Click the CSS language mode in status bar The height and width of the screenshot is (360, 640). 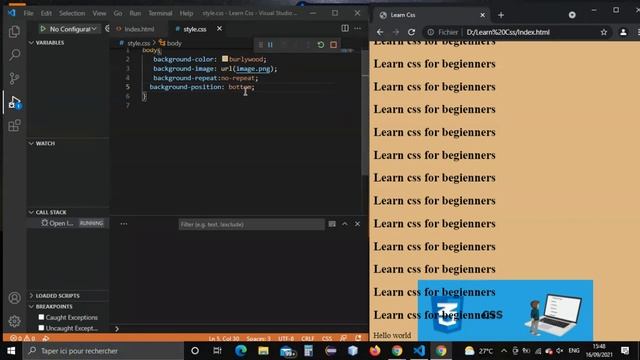pyautogui.click(x=327, y=338)
